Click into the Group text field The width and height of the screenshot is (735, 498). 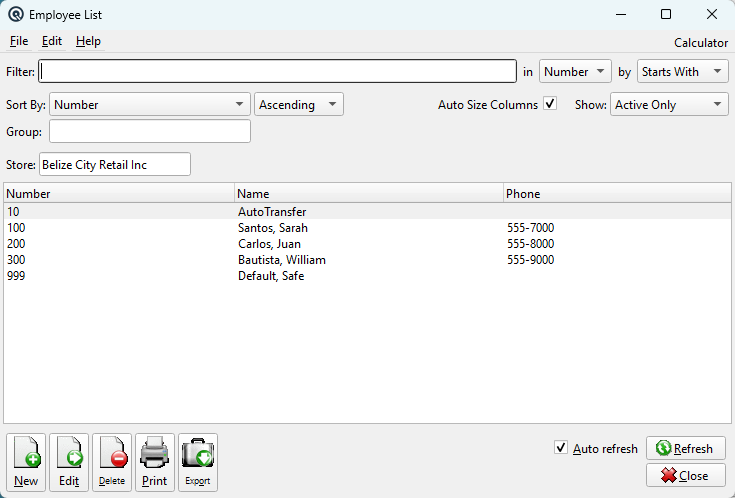coord(150,131)
